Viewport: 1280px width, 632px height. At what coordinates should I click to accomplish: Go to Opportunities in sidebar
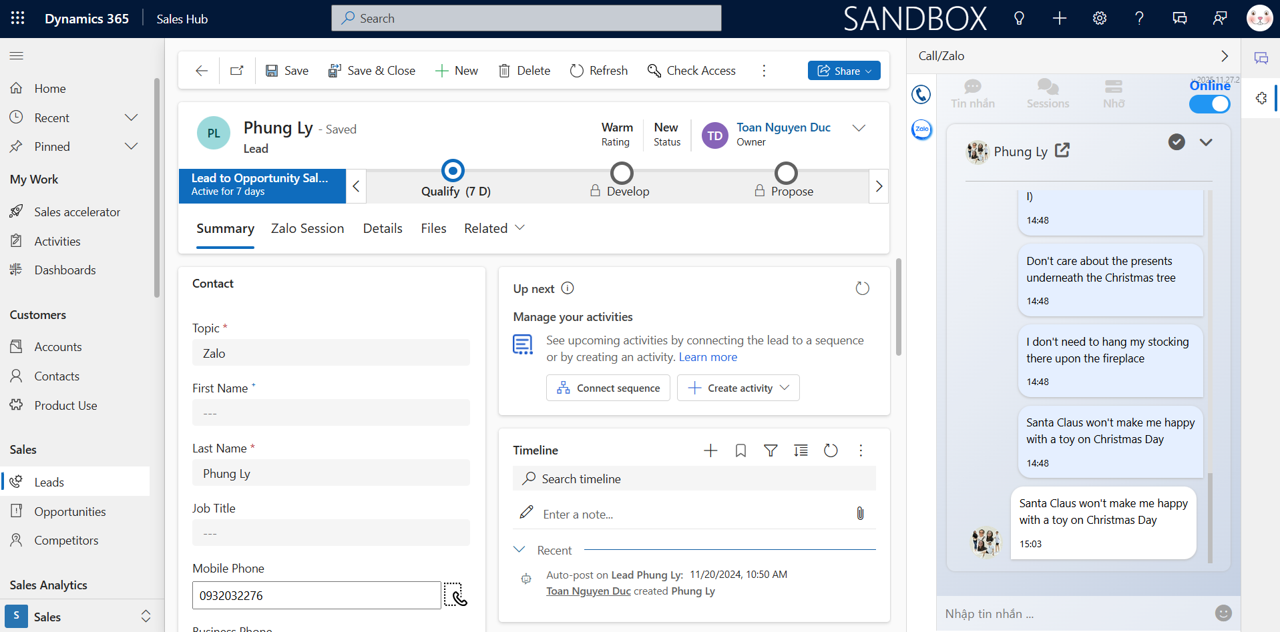click(x=70, y=511)
